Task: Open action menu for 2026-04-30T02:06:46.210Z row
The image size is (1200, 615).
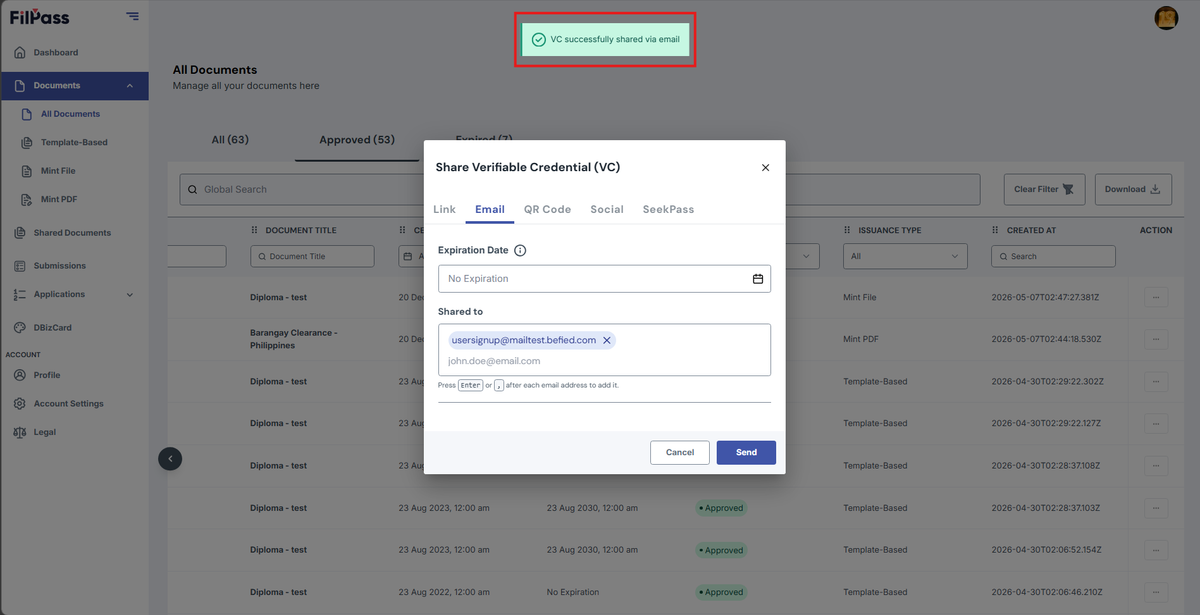Action: pyautogui.click(x=1156, y=592)
